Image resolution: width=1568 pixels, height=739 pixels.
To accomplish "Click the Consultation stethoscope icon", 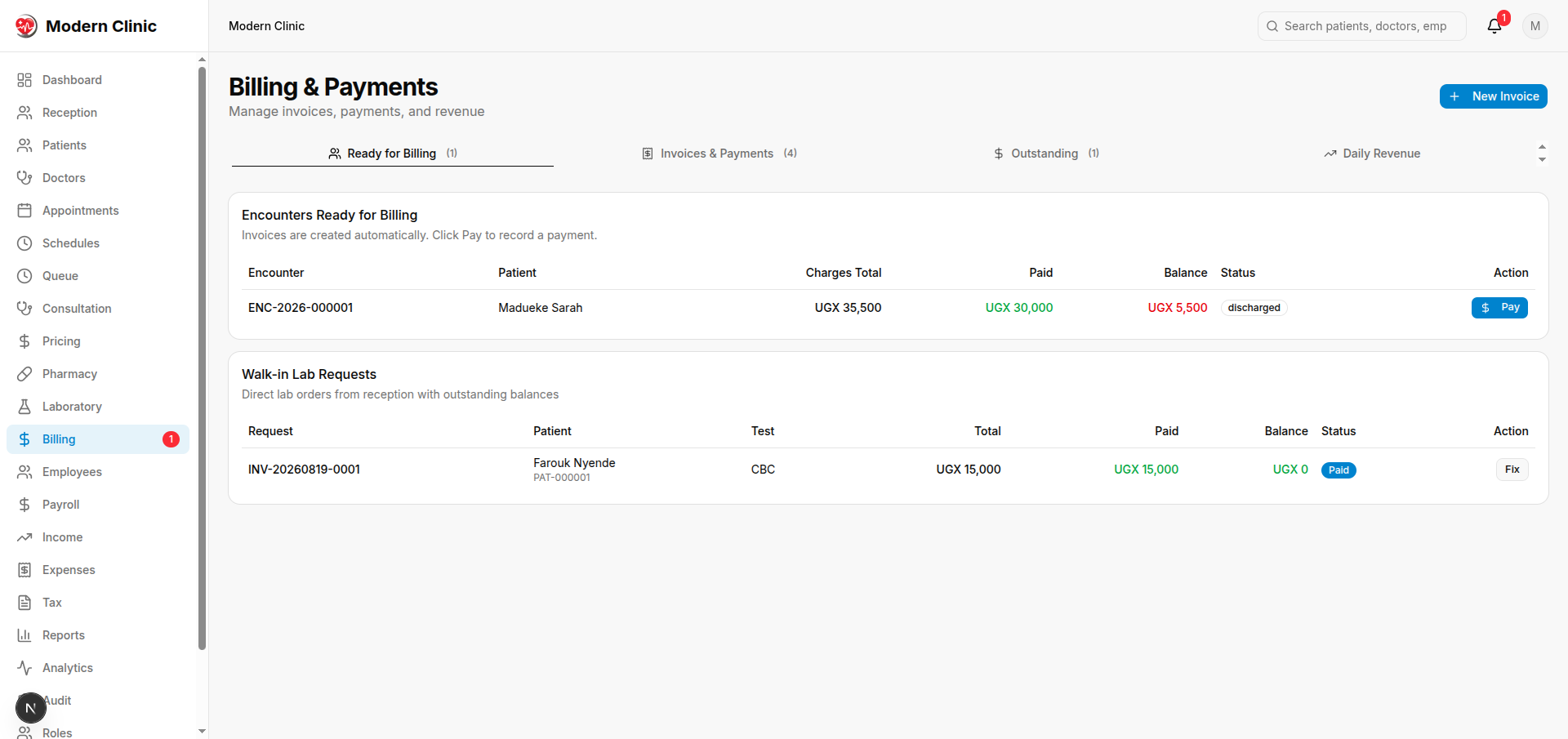I will tap(24, 309).
